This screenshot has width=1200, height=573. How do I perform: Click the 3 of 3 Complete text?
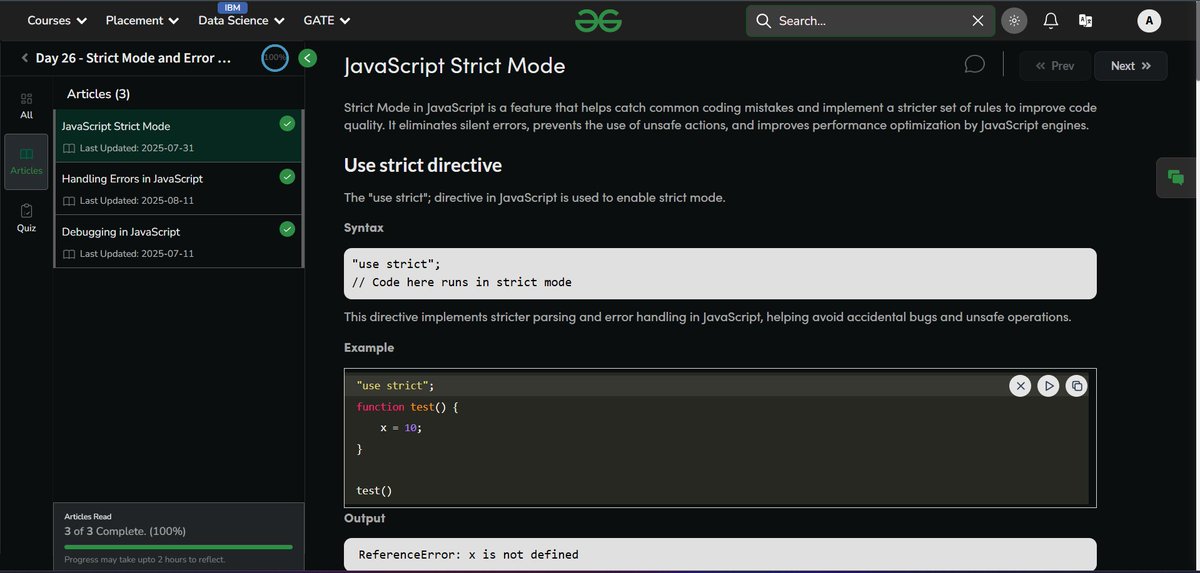[125, 531]
